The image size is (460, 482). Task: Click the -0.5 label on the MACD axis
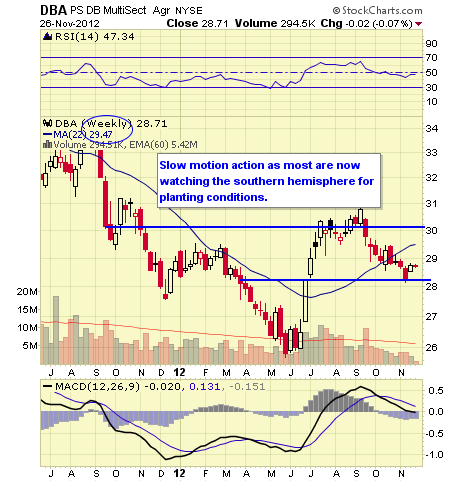click(x=434, y=433)
